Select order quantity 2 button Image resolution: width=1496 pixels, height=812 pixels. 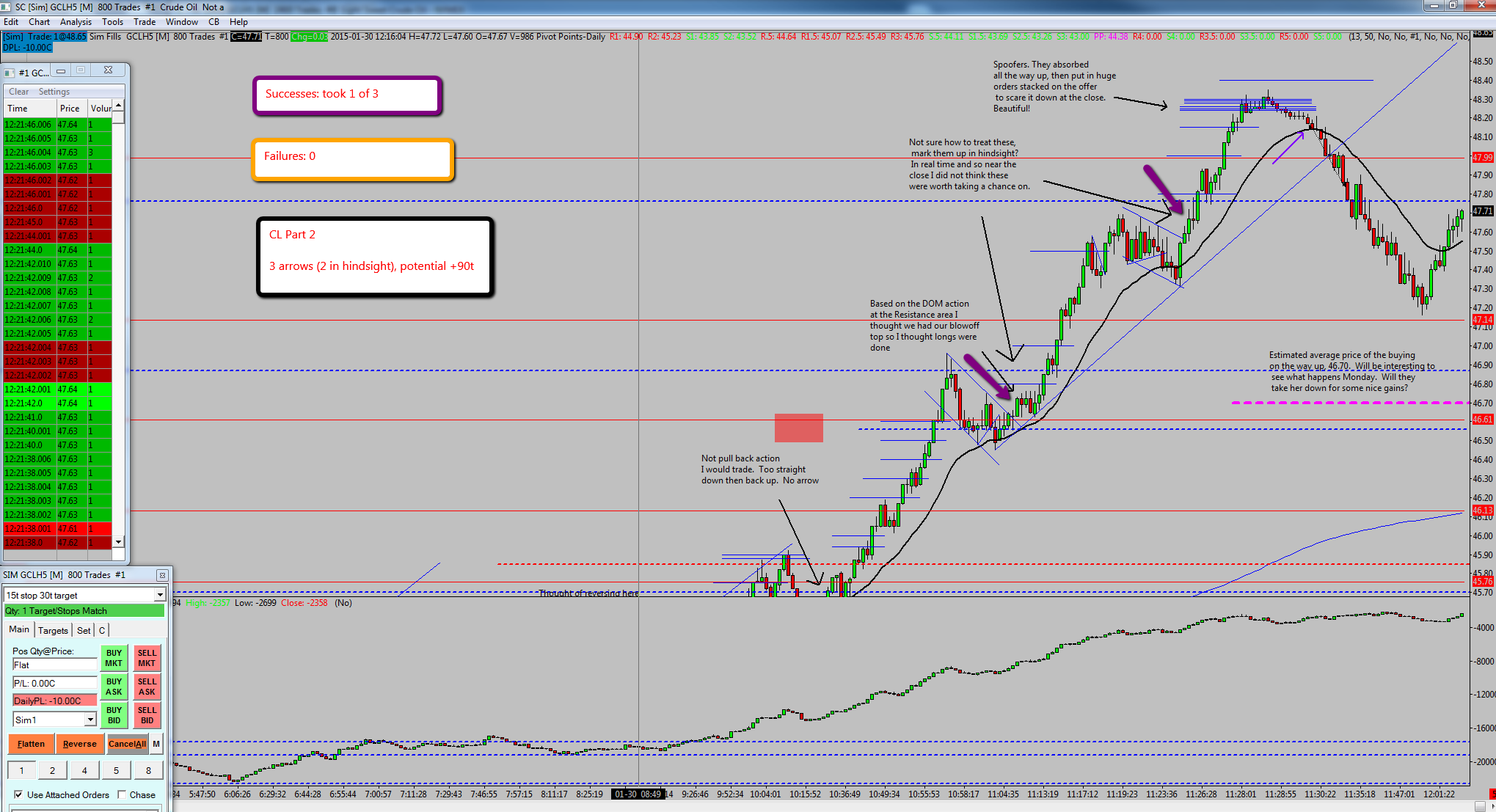[52, 770]
